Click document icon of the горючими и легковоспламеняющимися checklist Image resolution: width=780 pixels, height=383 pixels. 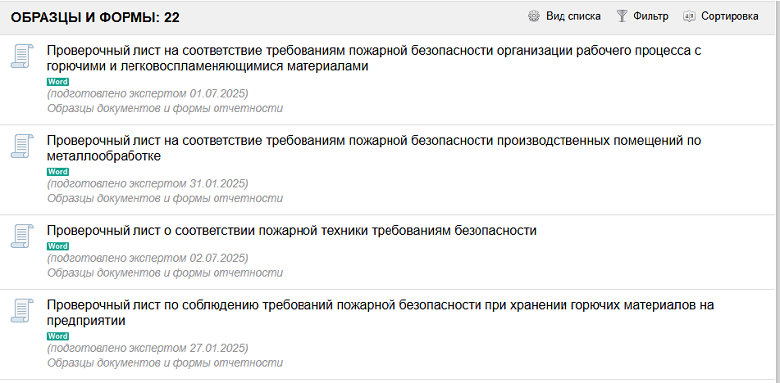pos(22,56)
